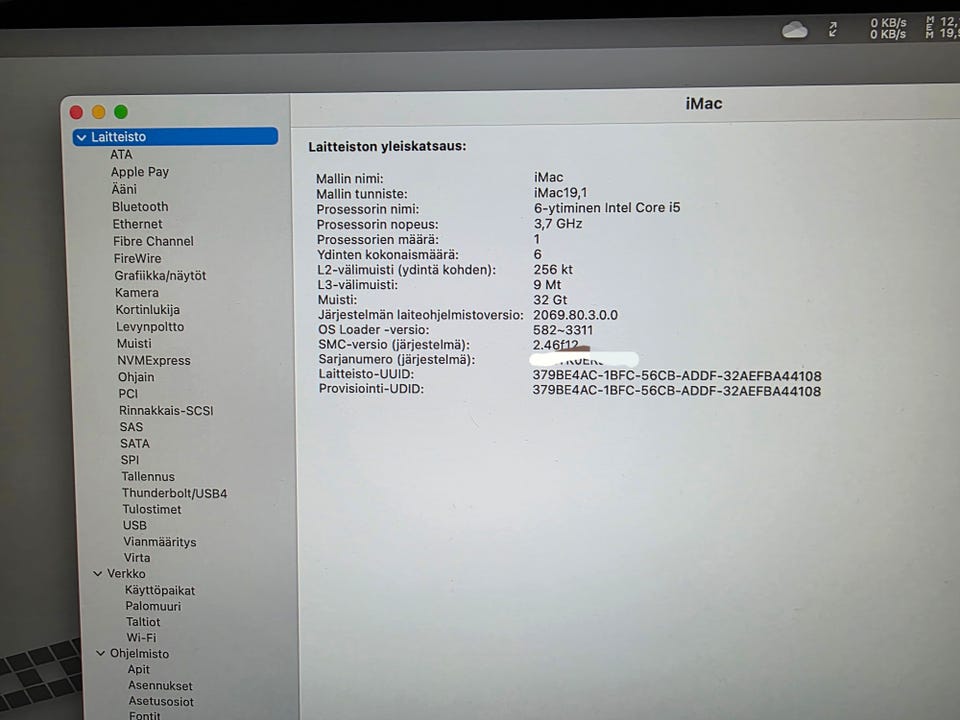The height and width of the screenshot is (720, 960).
Task: Select NVMExpress in the sidebar
Action: point(154,361)
